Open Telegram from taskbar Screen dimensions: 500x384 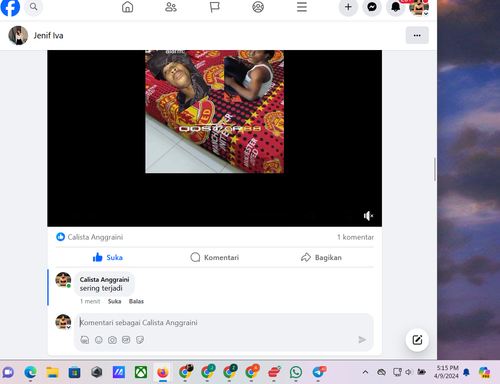click(x=318, y=372)
